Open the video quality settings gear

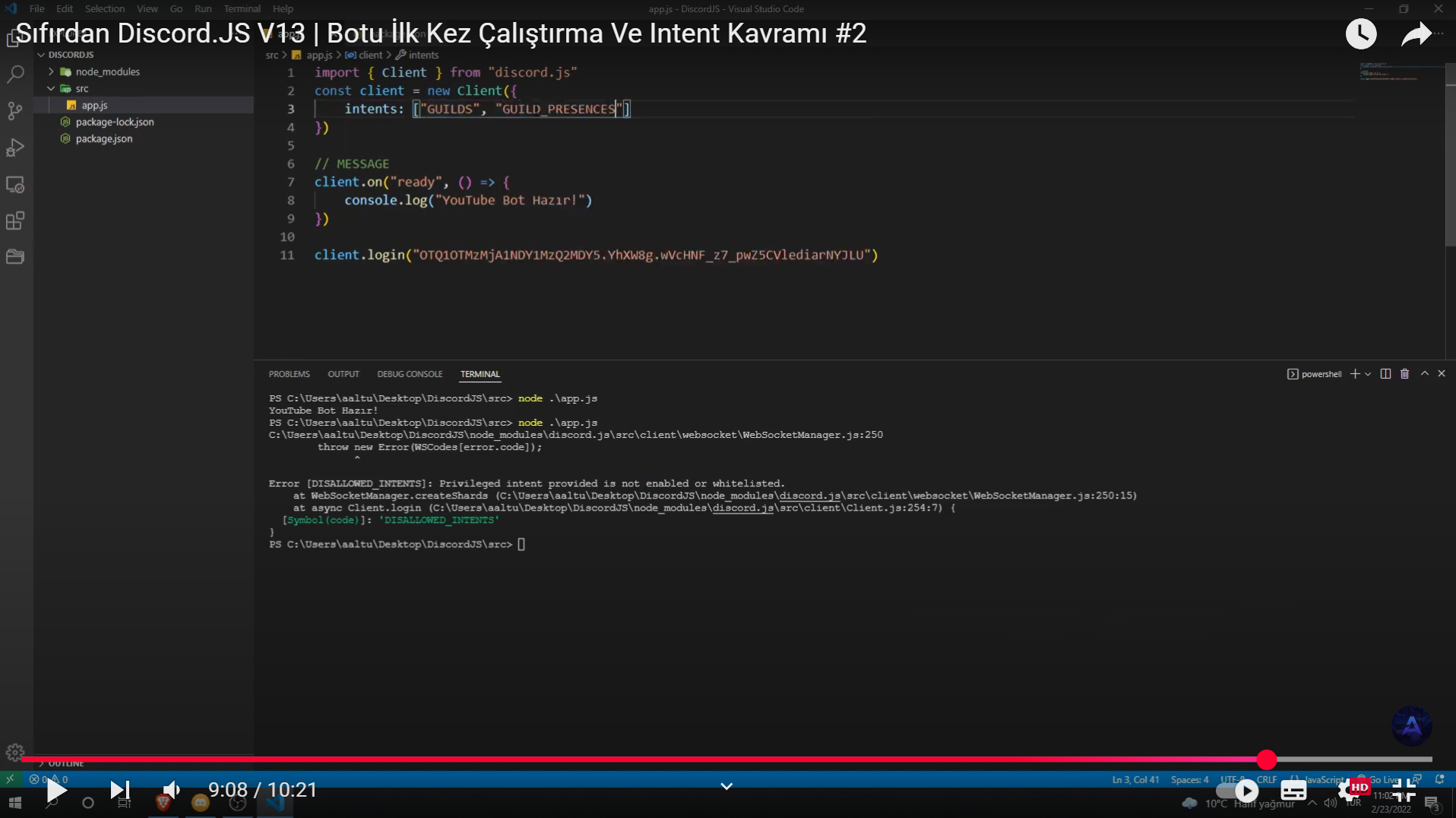click(x=1350, y=791)
